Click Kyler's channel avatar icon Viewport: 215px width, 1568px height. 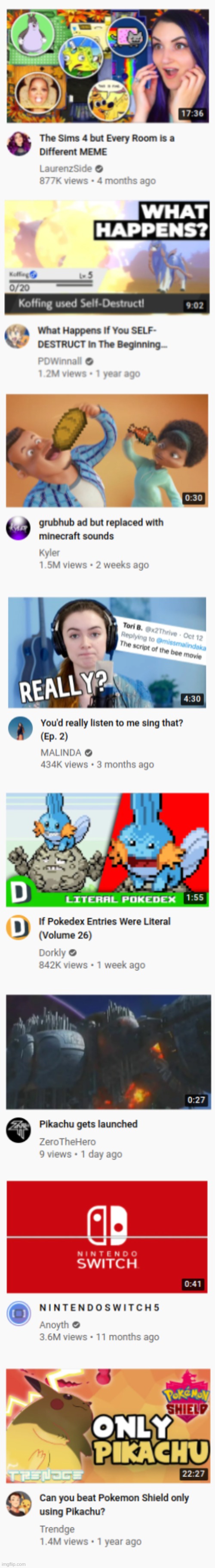(x=18, y=529)
